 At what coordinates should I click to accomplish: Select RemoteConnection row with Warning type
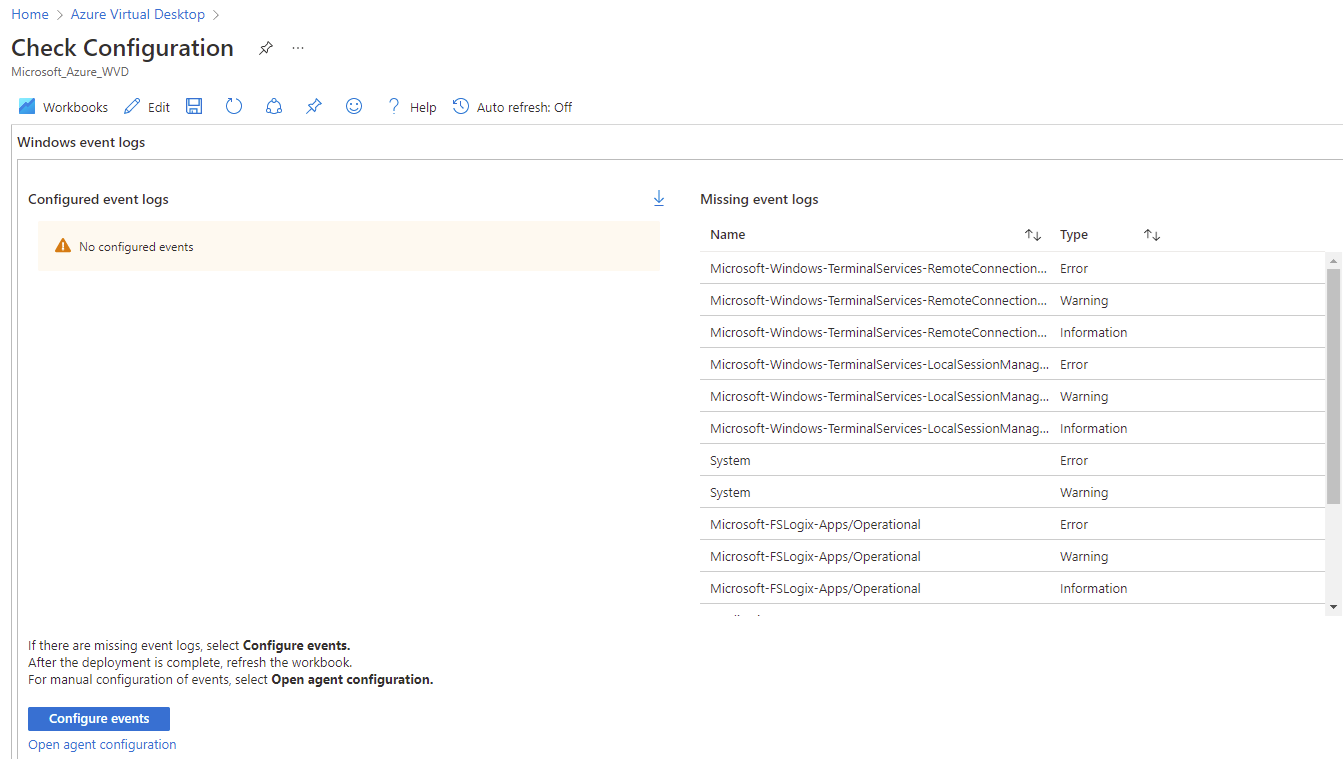tap(1013, 300)
